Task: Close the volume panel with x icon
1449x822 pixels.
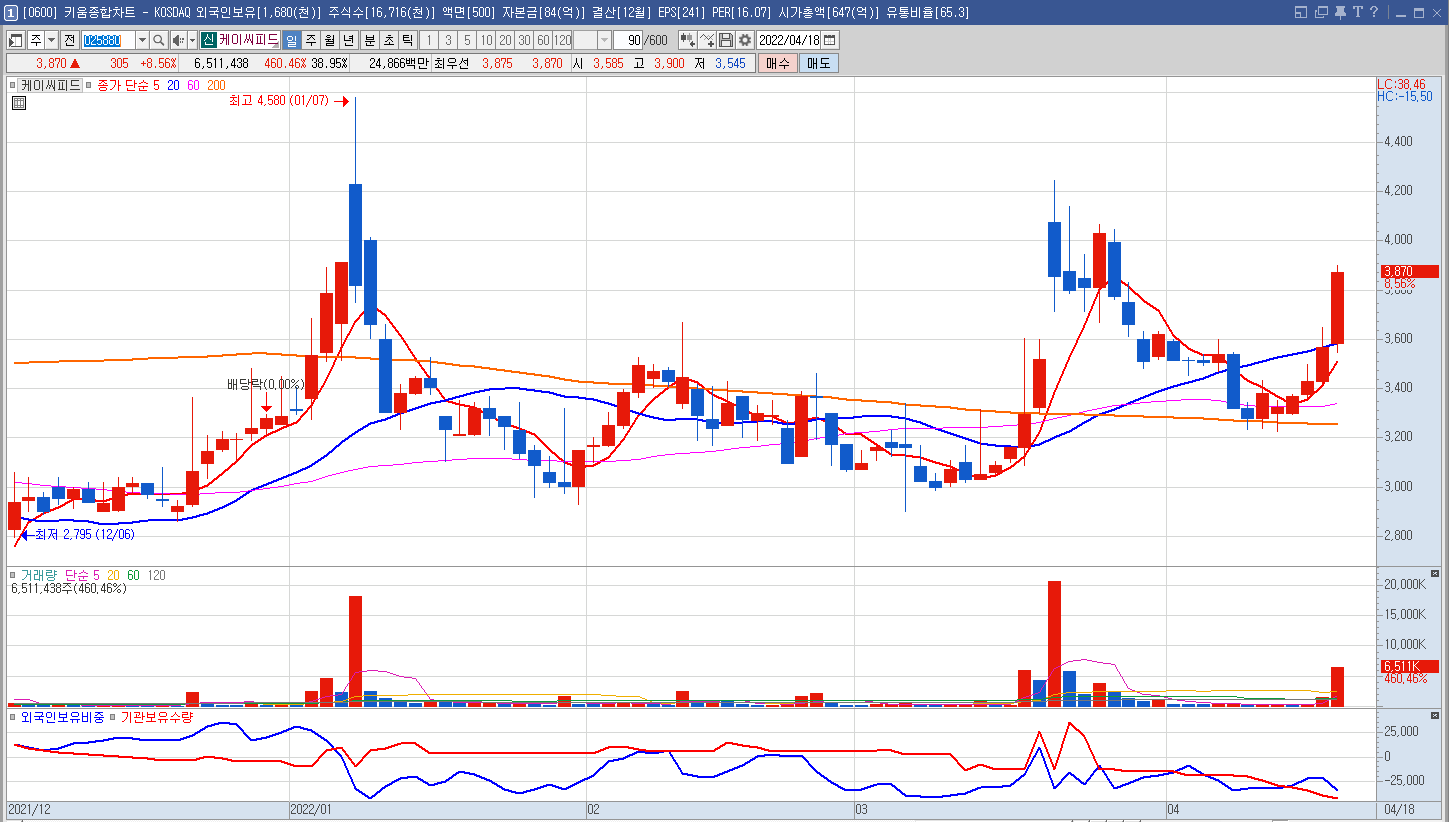Action: (x=1435, y=573)
